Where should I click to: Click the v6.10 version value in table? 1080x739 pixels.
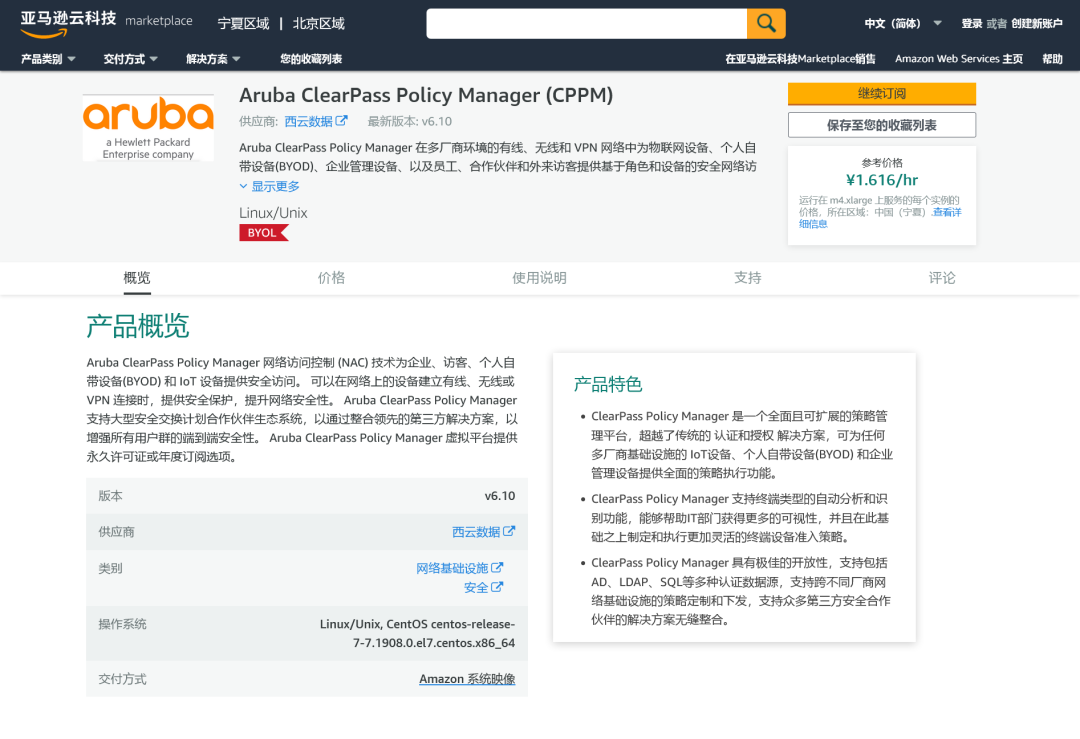click(499, 496)
